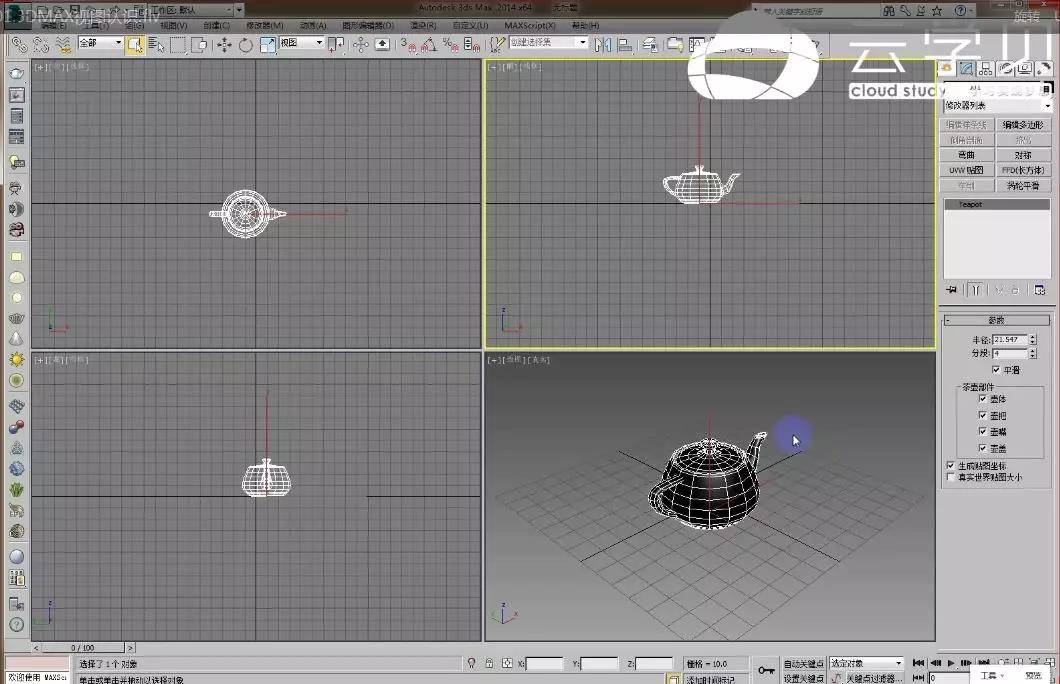The image size is (1060, 684).
Task: Click the 0 / 100 time slider
Action: point(83,648)
